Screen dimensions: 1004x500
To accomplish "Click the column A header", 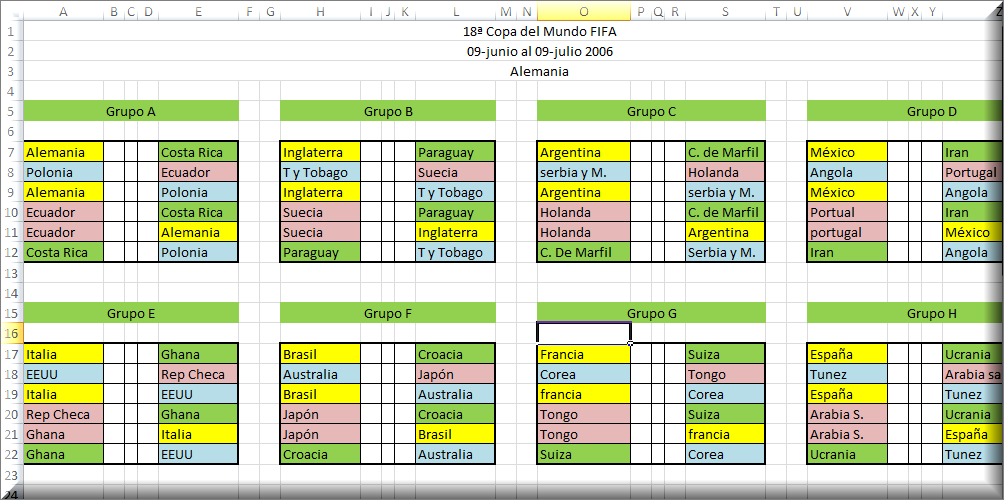I will [63, 13].
